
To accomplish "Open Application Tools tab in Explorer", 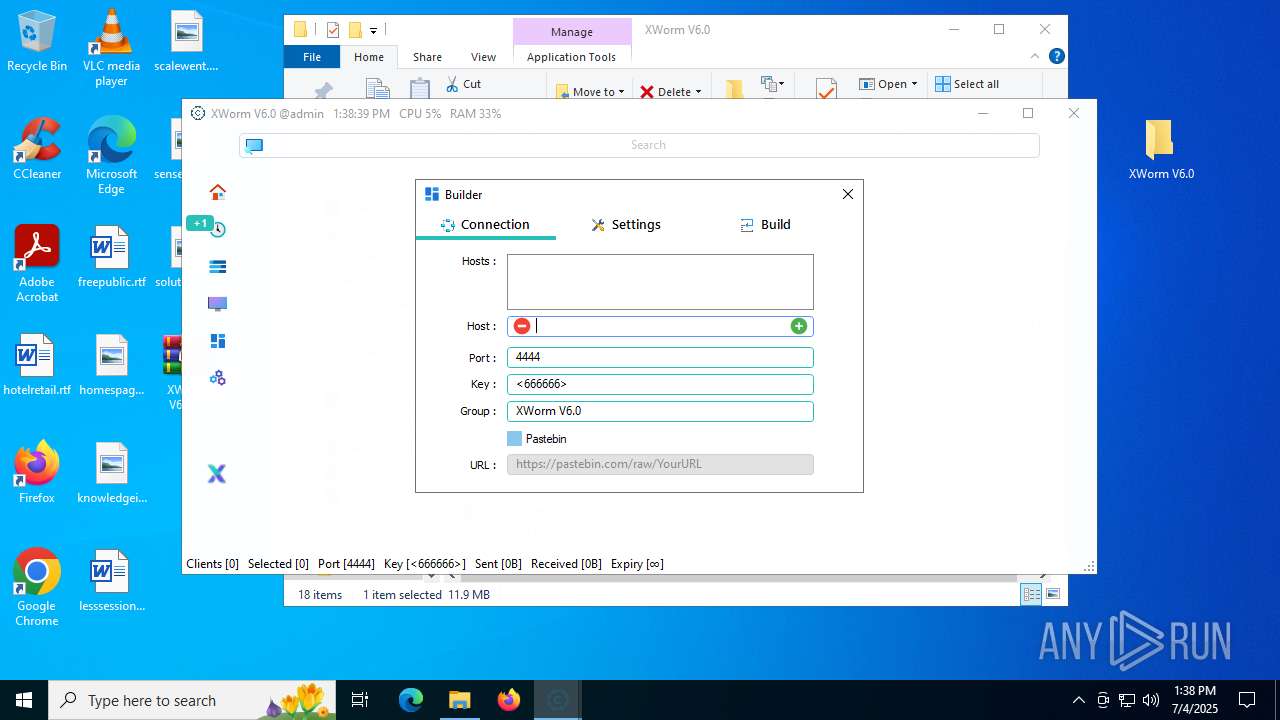I will (x=571, y=57).
